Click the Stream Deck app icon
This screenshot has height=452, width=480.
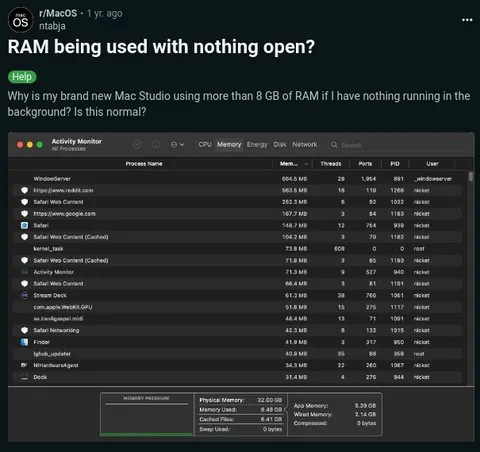(x=24, y=295)
